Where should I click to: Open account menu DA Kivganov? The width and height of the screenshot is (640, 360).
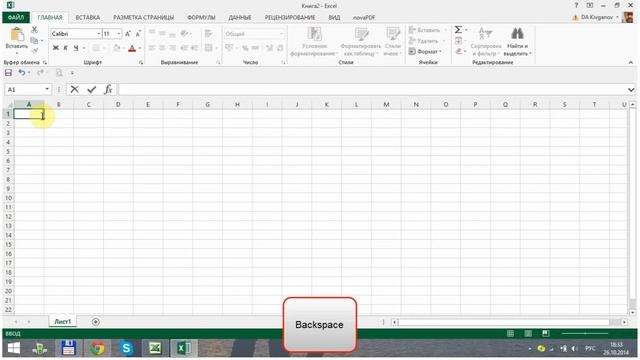pyautogui.click(x=597, y=18)
